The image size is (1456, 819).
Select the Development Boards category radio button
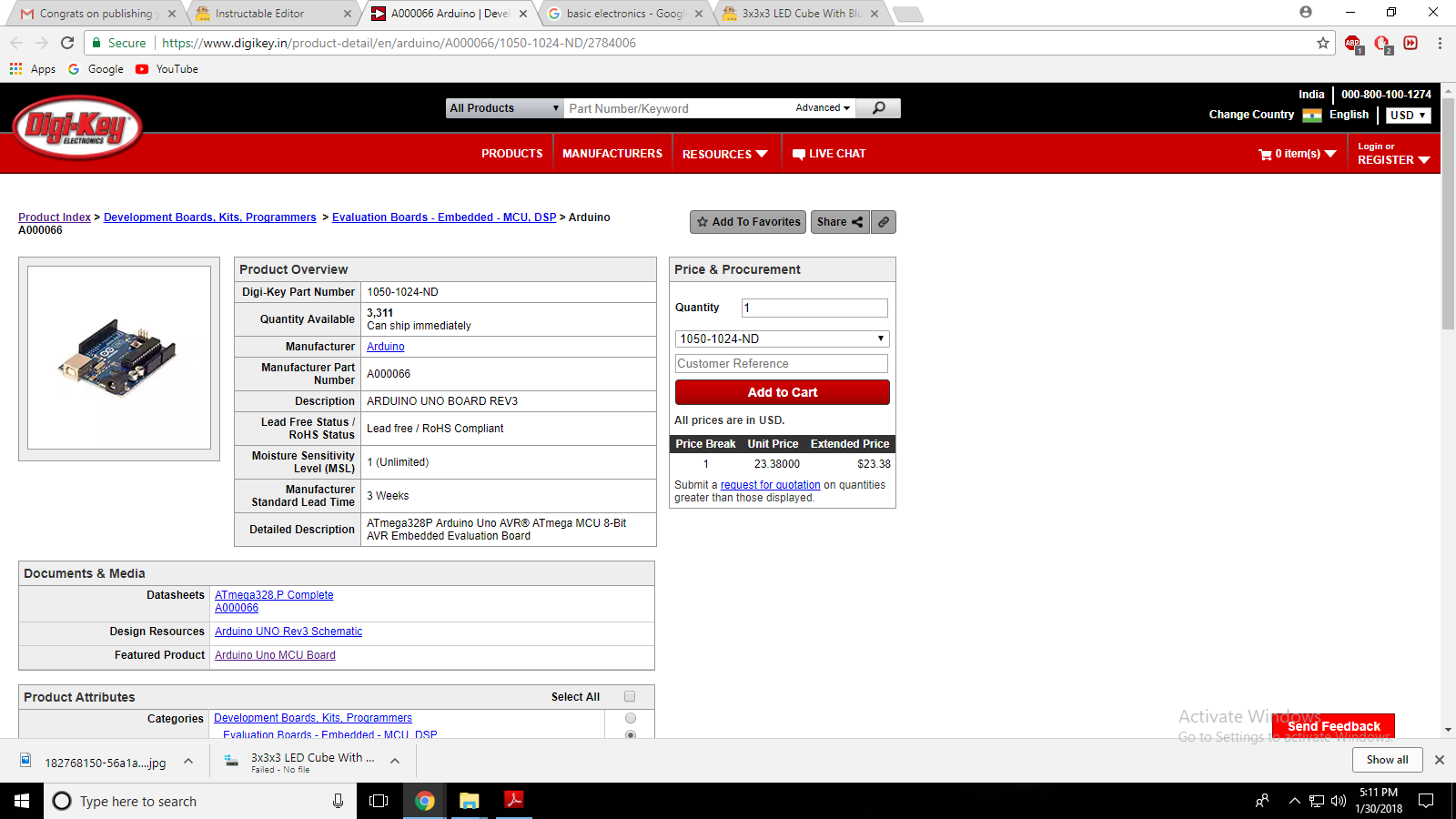tap(631, 718)
